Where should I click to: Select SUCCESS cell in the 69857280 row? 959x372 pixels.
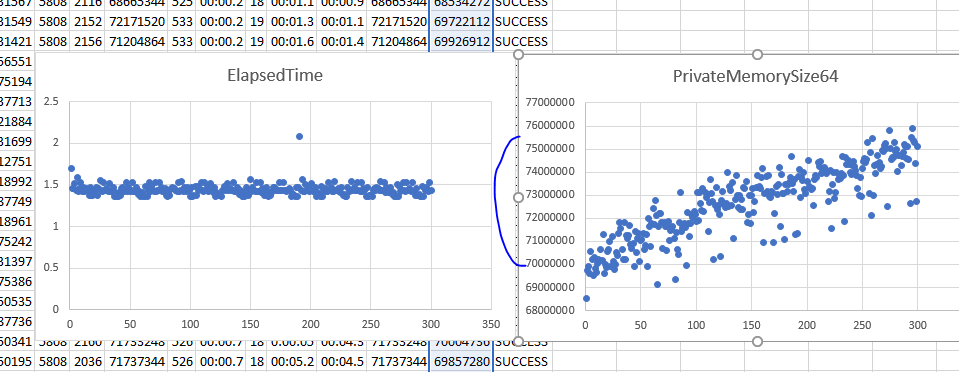pyautogui.click(x=521, y=361)
